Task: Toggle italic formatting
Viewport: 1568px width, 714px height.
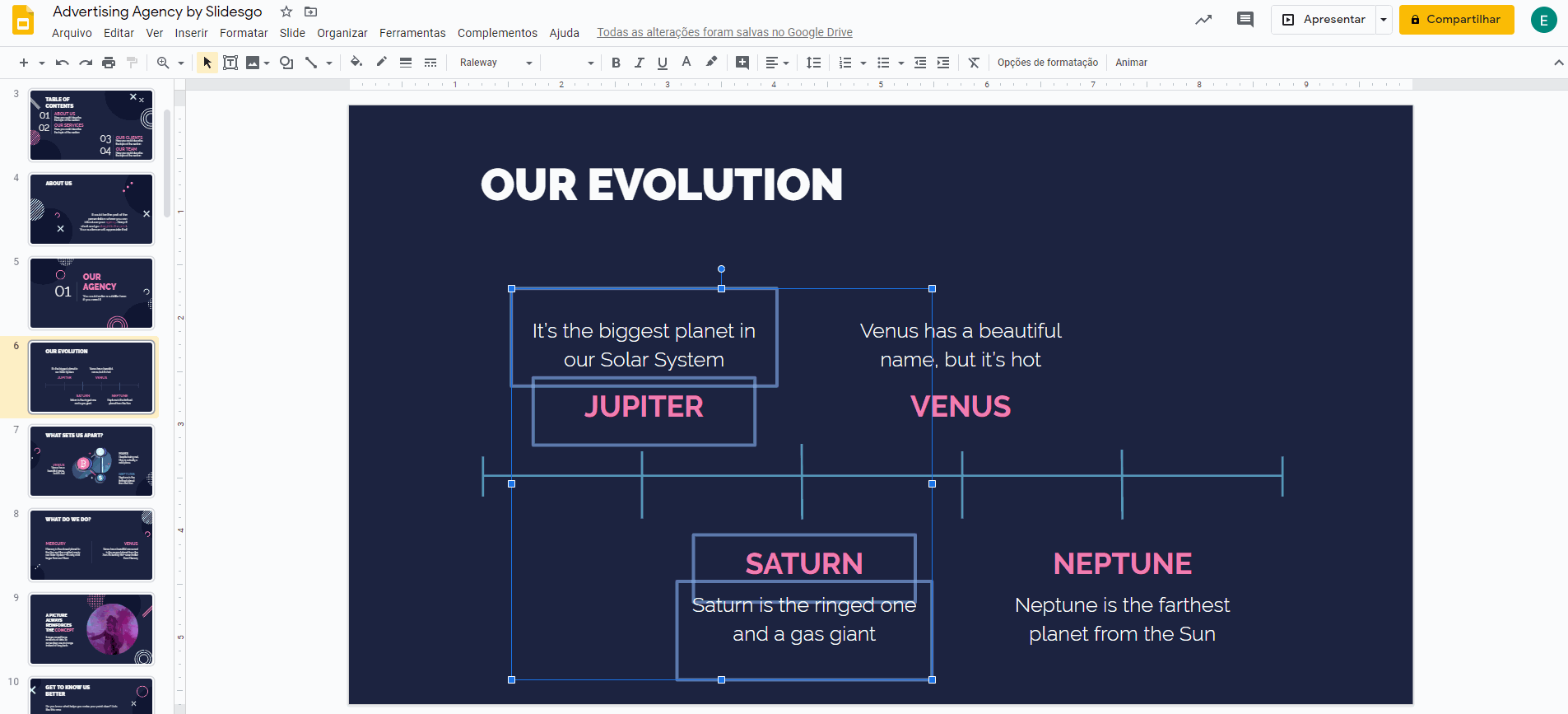Action: tap(640, 63)
